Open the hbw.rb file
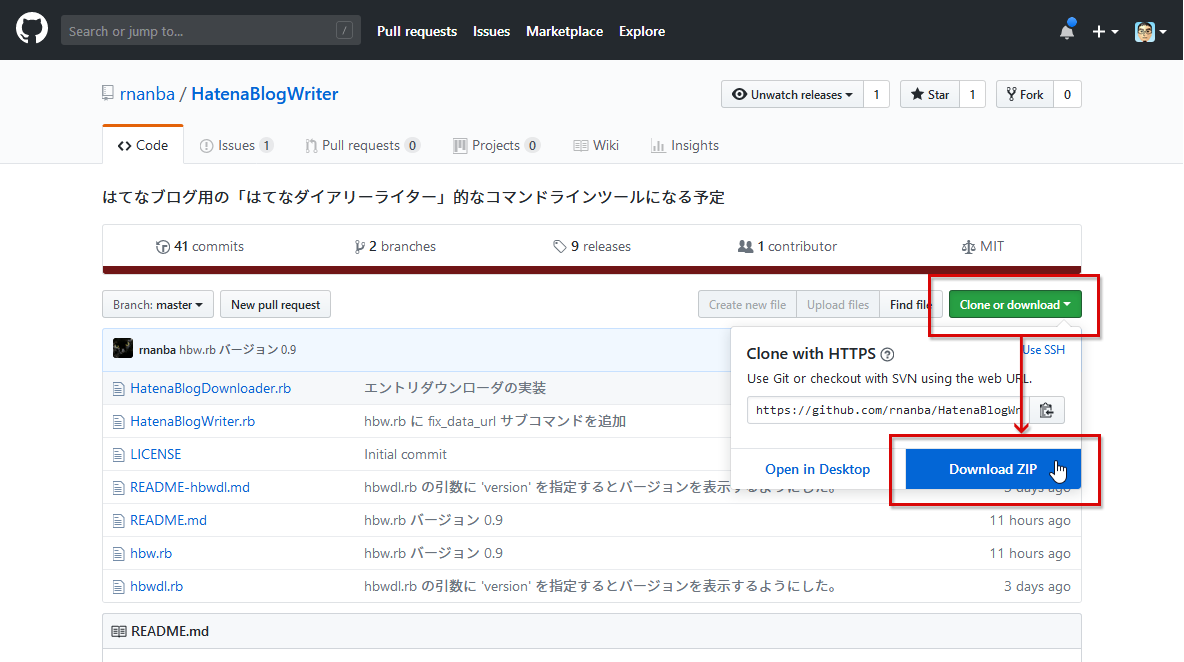1184x662 pixels. pyautogui.click(x=151, y=553)
